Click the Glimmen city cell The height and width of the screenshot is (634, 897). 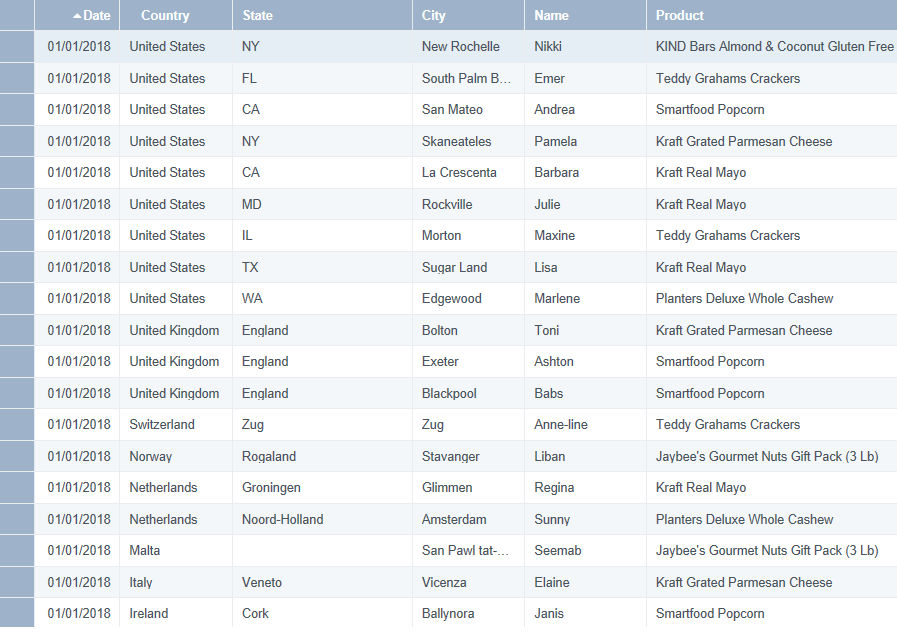point(469,487)
